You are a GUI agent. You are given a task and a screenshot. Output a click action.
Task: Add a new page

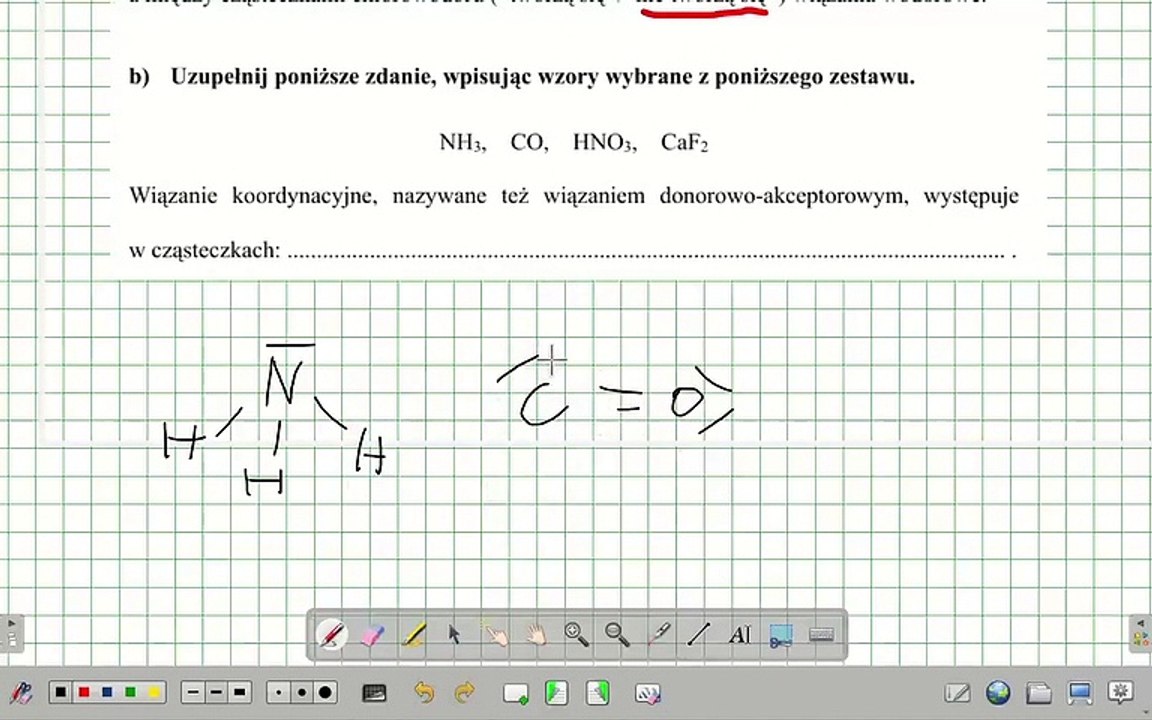pyautogui.click(x=516, y=694)
